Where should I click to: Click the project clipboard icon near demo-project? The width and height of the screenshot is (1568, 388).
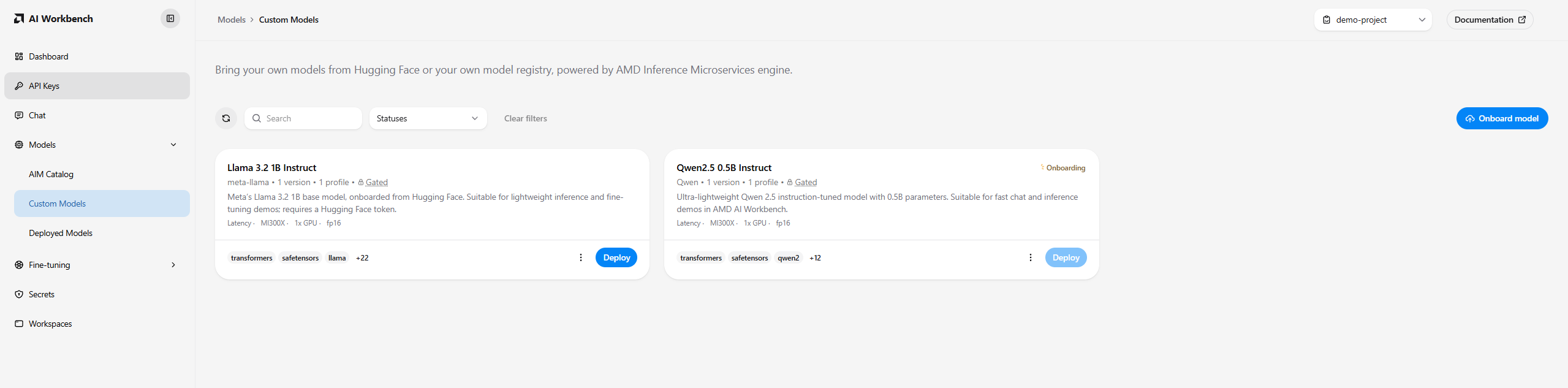click(1327, 20)
